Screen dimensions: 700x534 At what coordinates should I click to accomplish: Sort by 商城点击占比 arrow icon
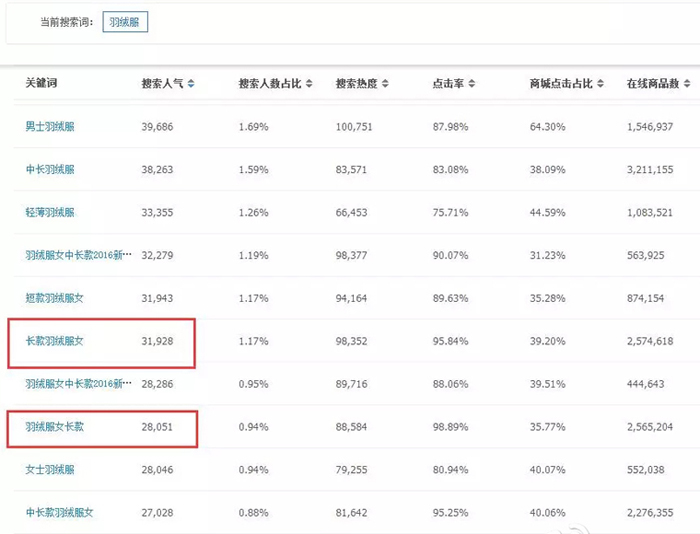click(x=600, y=83)
